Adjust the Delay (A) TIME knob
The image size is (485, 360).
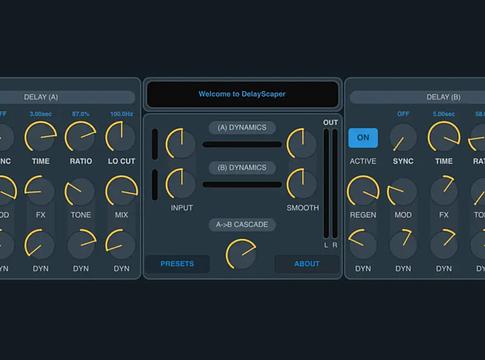click(40, 137)
